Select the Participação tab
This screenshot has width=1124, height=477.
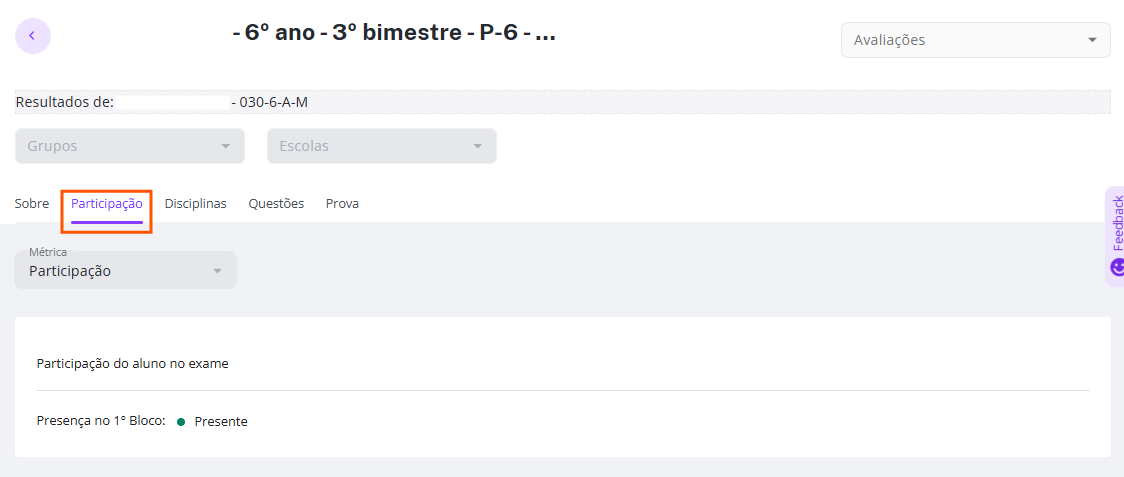(x=107, y=204)
